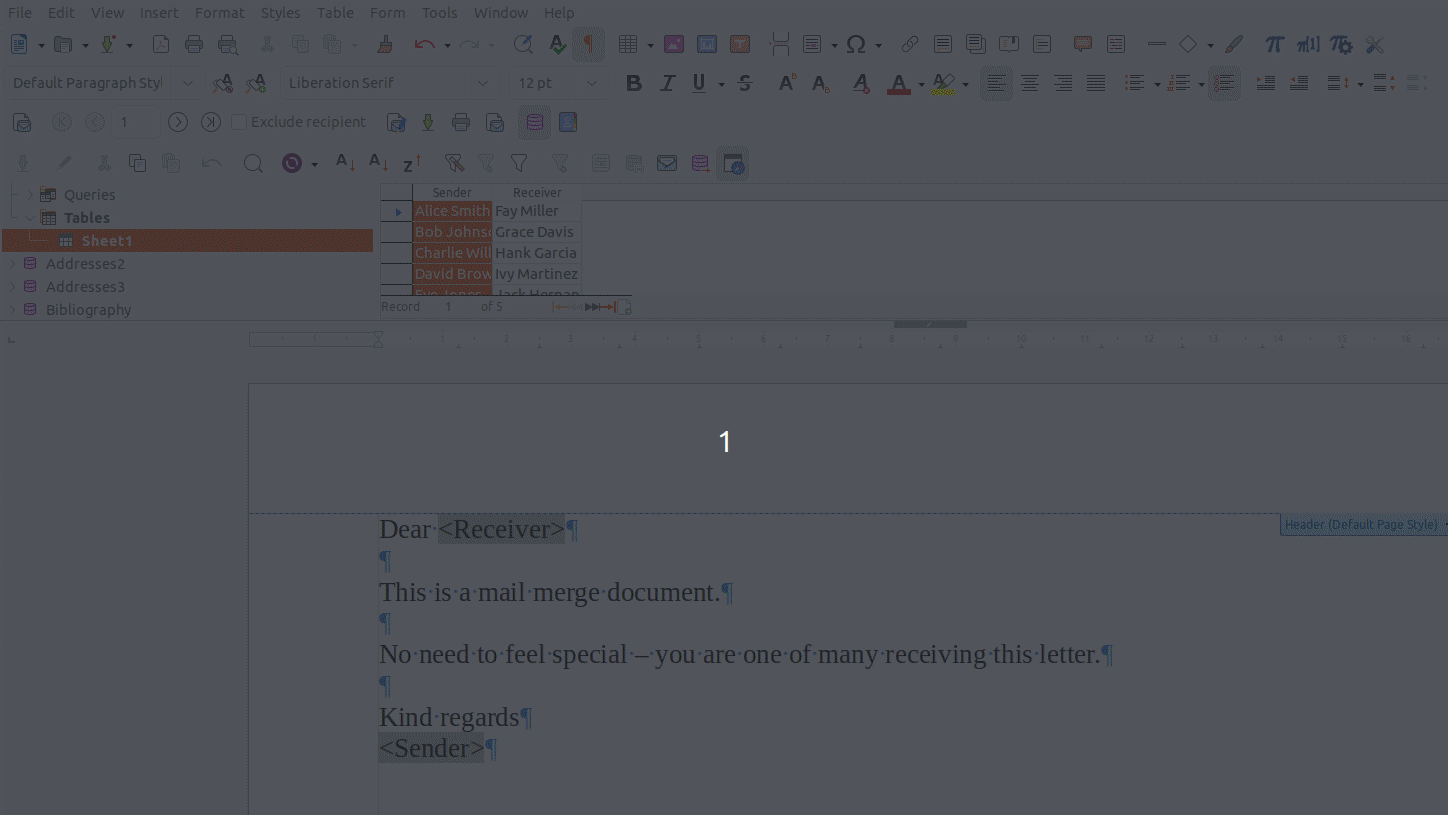Open the Font Name dropdown

[x=483, y=83]
